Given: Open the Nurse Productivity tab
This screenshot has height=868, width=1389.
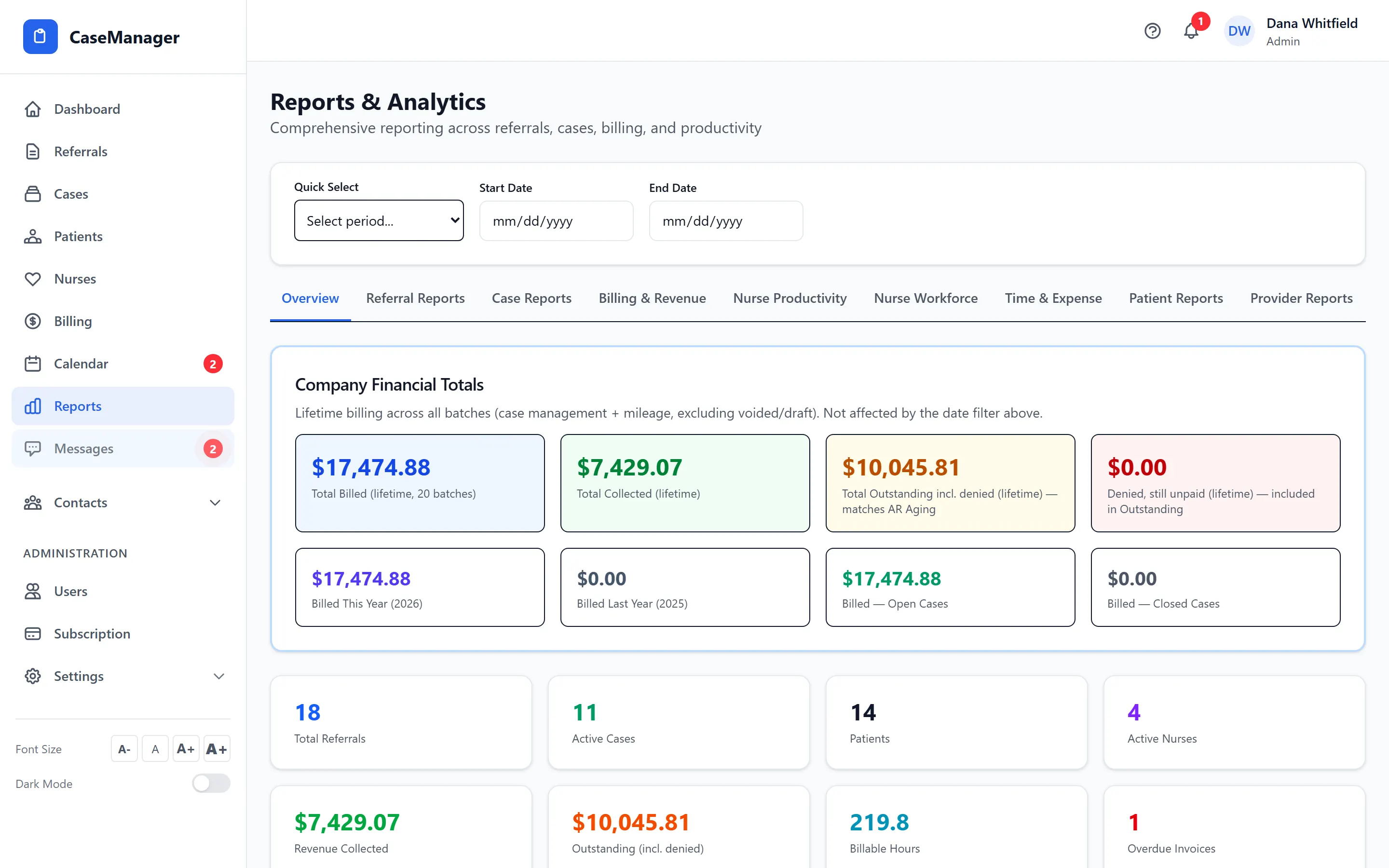Looking at the screenshot, I should pyautogui.click(x=790, y=298).
